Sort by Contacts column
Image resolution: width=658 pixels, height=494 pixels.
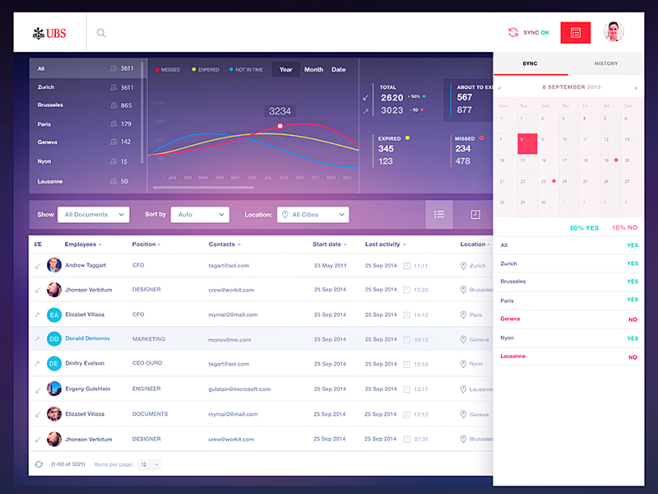point(225,244)
